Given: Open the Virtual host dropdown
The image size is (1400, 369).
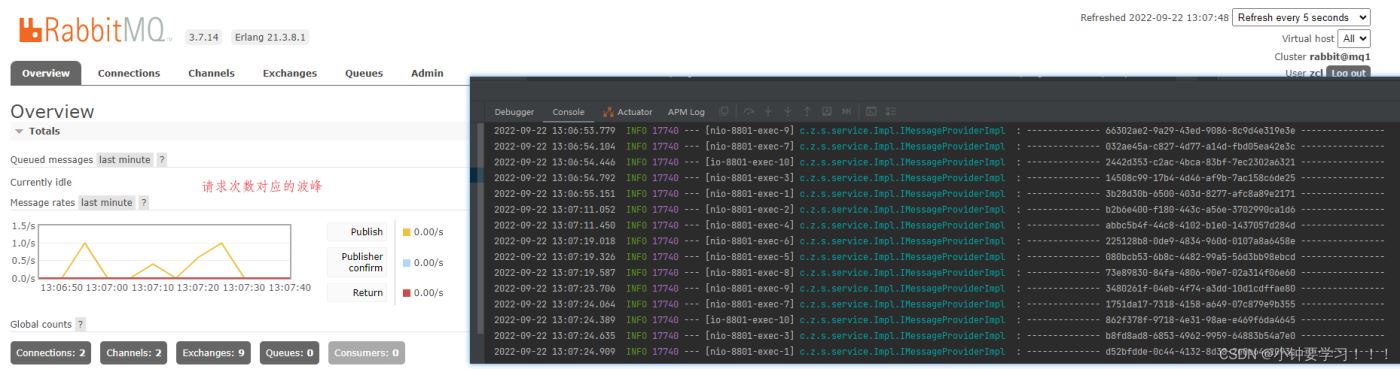Looking at the screenshot, I should tap(1353, 38).
